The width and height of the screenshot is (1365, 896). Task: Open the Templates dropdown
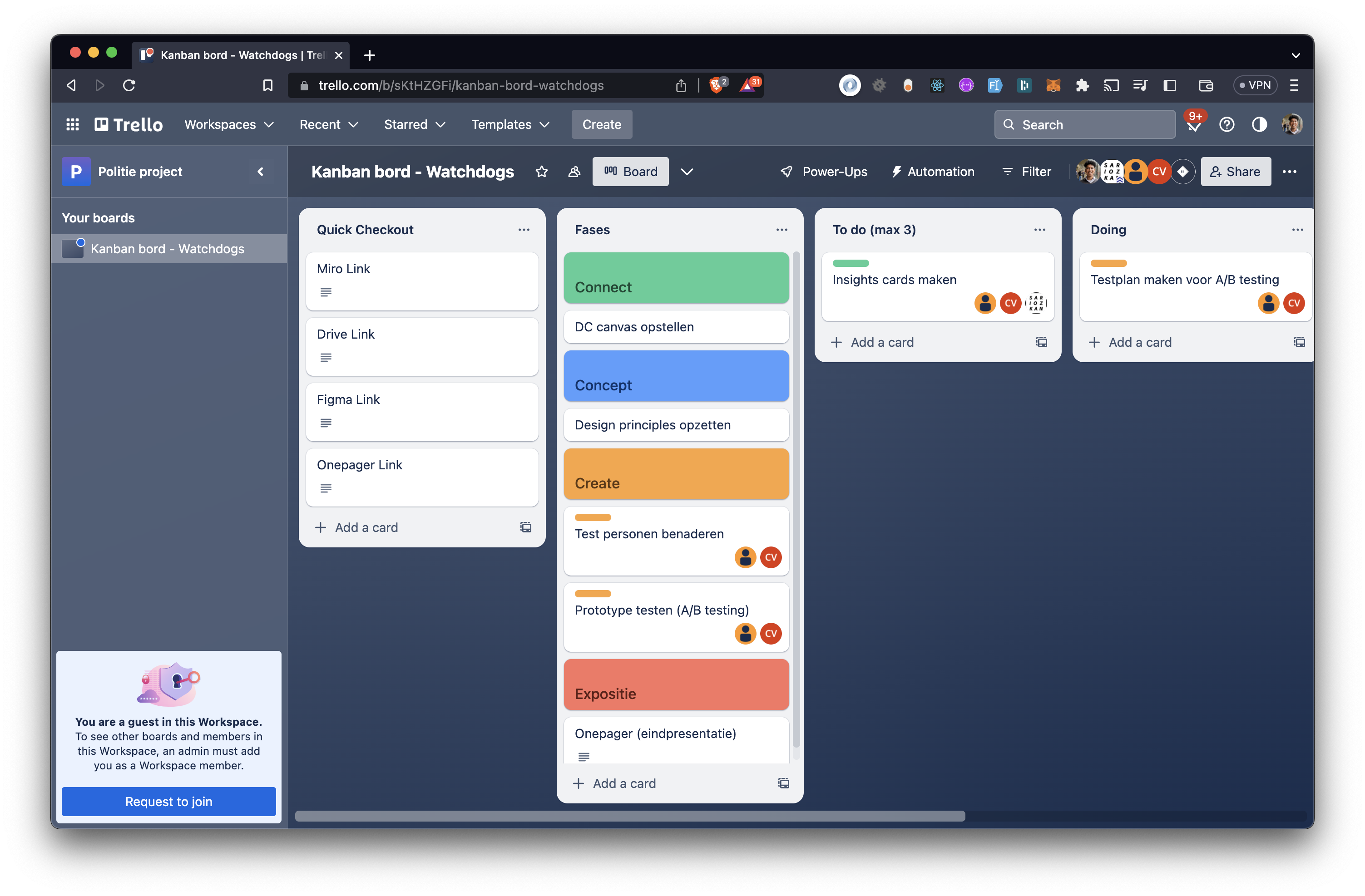coord(509,124)
